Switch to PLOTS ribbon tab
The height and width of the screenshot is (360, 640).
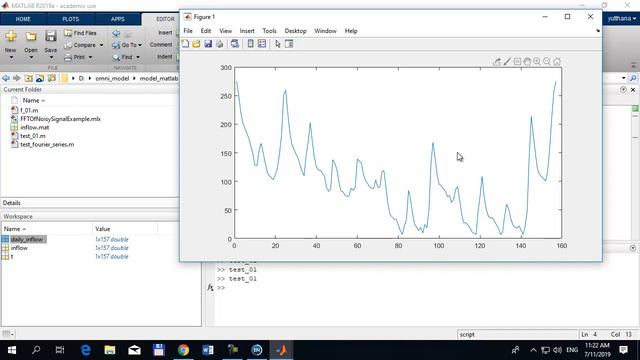click(71, 19)
